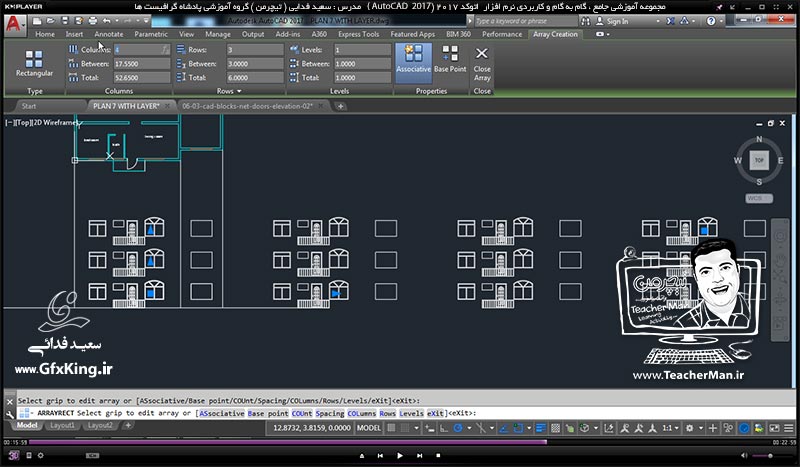
Task: Open the snap mode settings dropdown arrow
Action: tap(417, 428)
